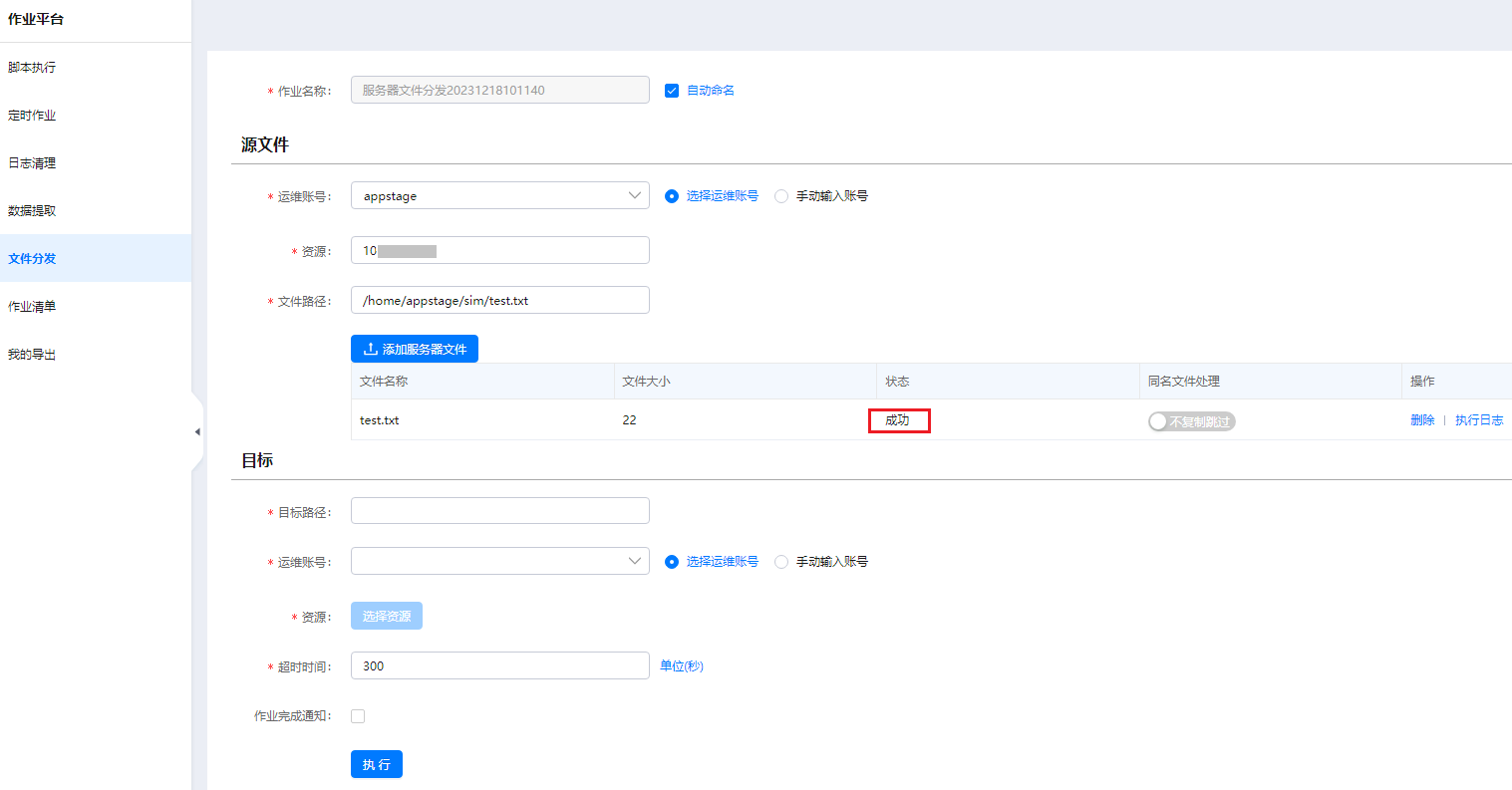The image size is (1512, 790).
Task: Click the 选择资源 button
Action: tap(387, 617)
